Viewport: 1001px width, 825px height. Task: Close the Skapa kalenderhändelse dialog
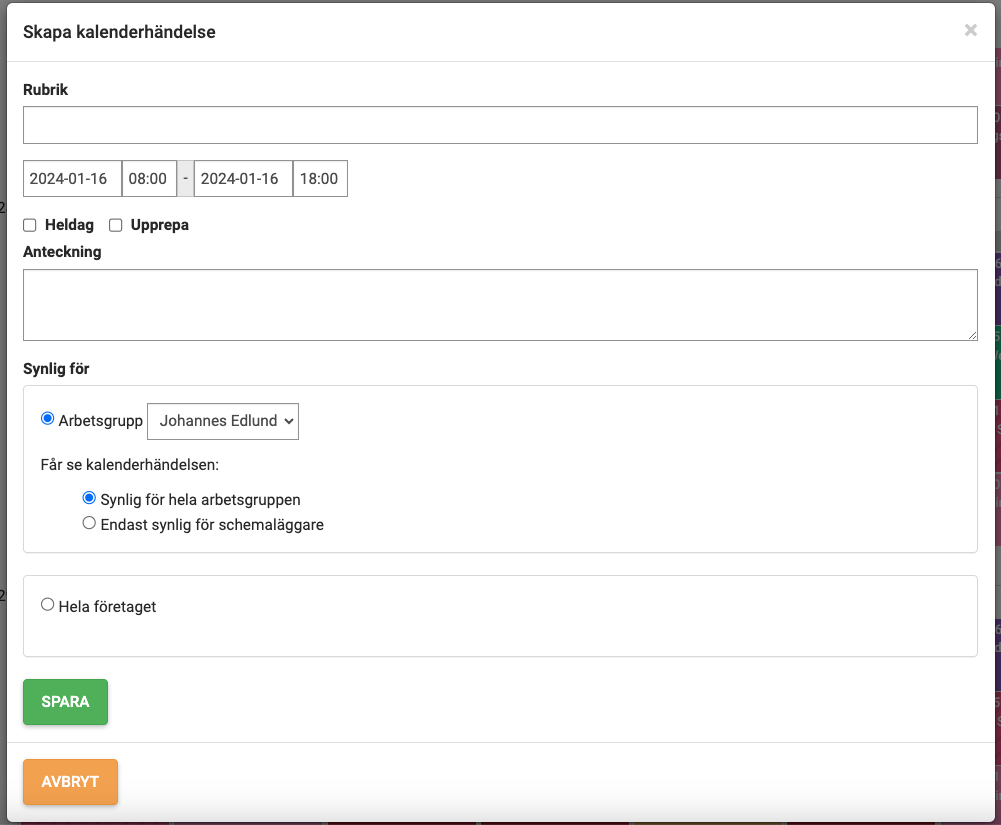pos(970,30)
